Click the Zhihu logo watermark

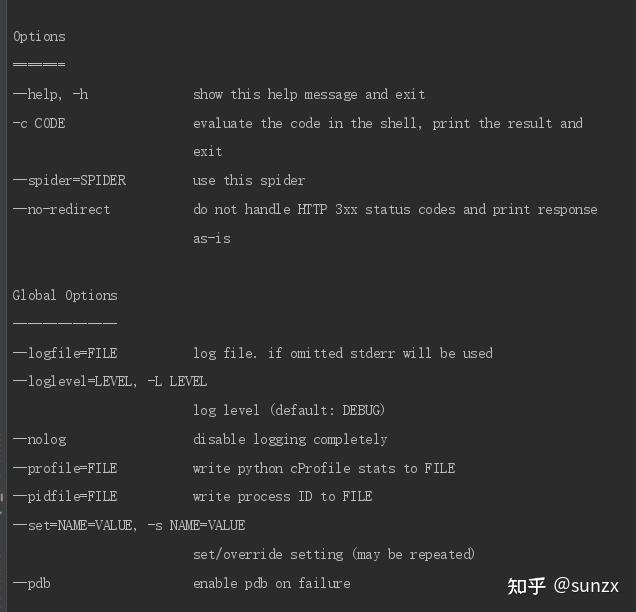click(x=526, y=586)
